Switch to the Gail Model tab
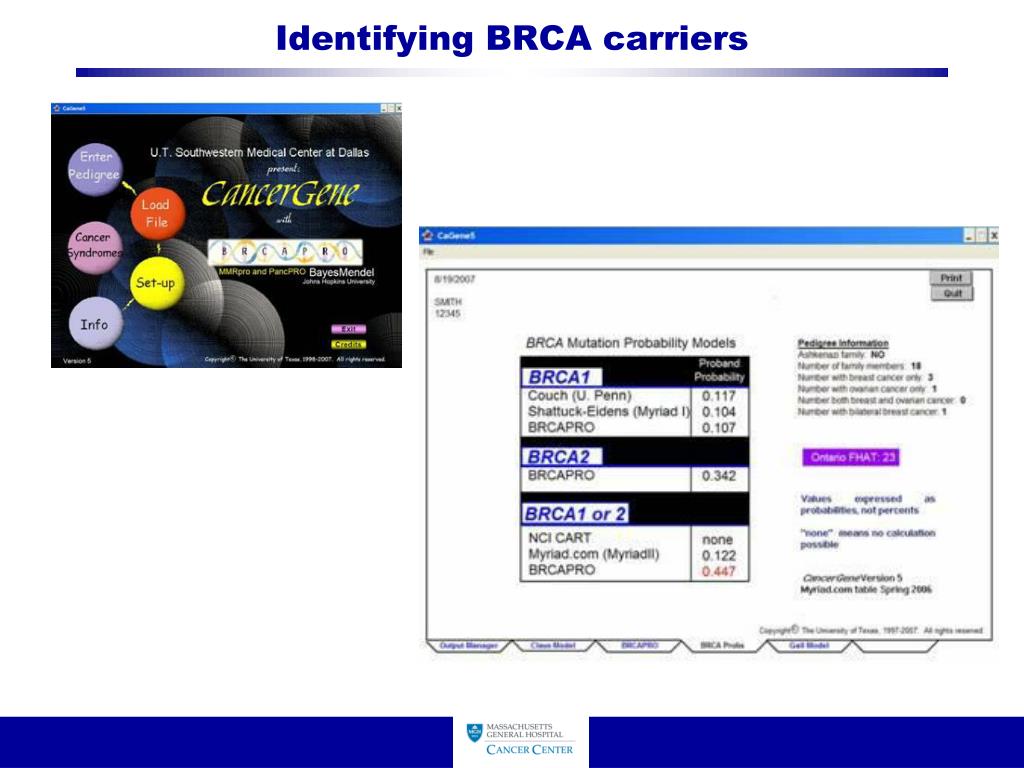The image size is (1024, 768). (x=808, y=645)
